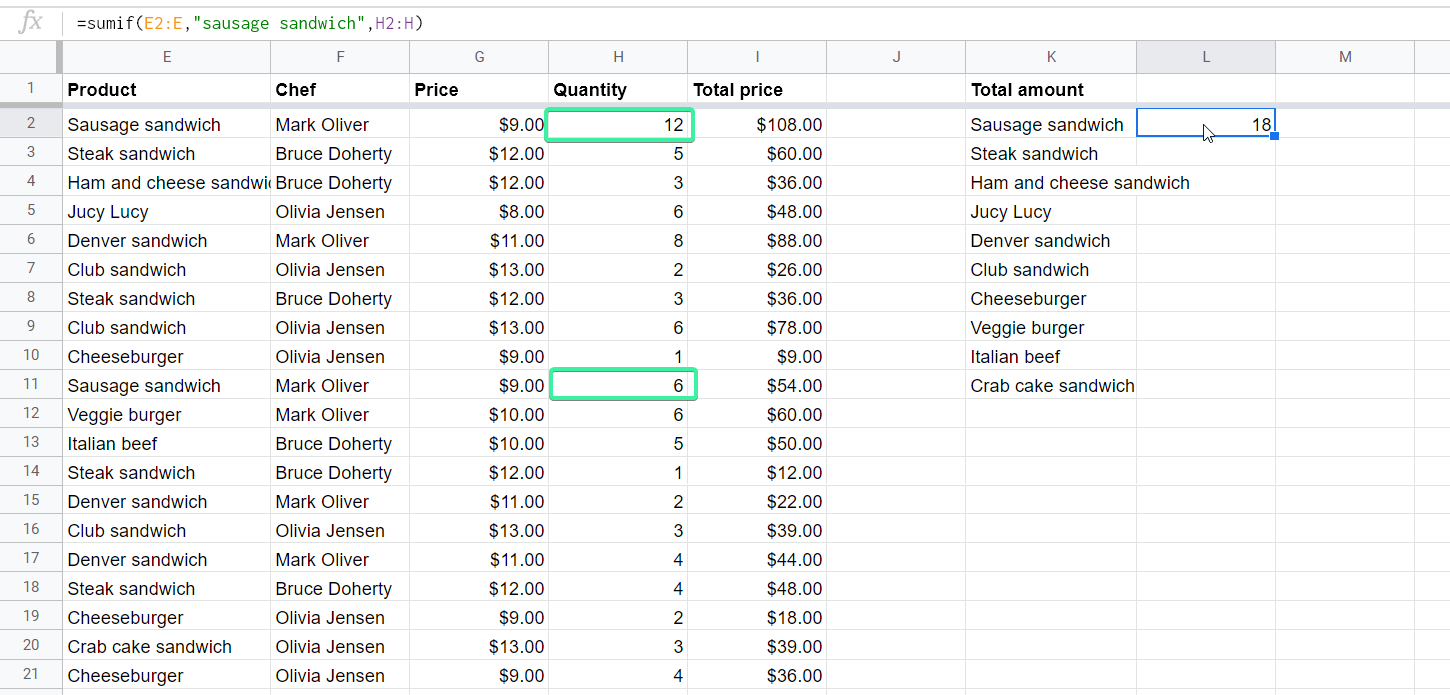This screenshot has height=695, width=1450.
Task: Select the Price cell for Jucy Lucy
Action: (479, 211)
